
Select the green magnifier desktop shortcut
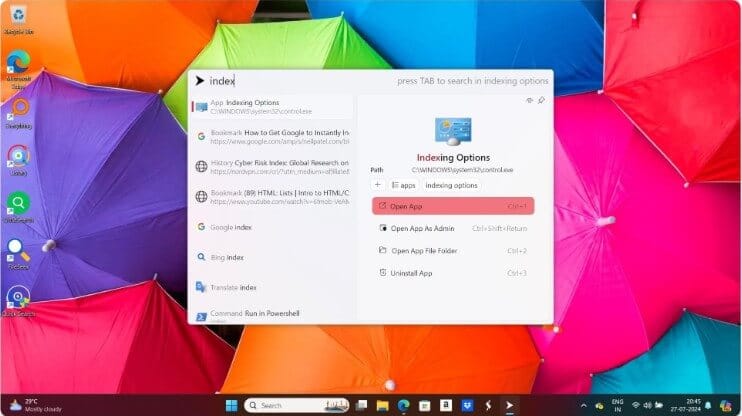[x=18, y=207]
